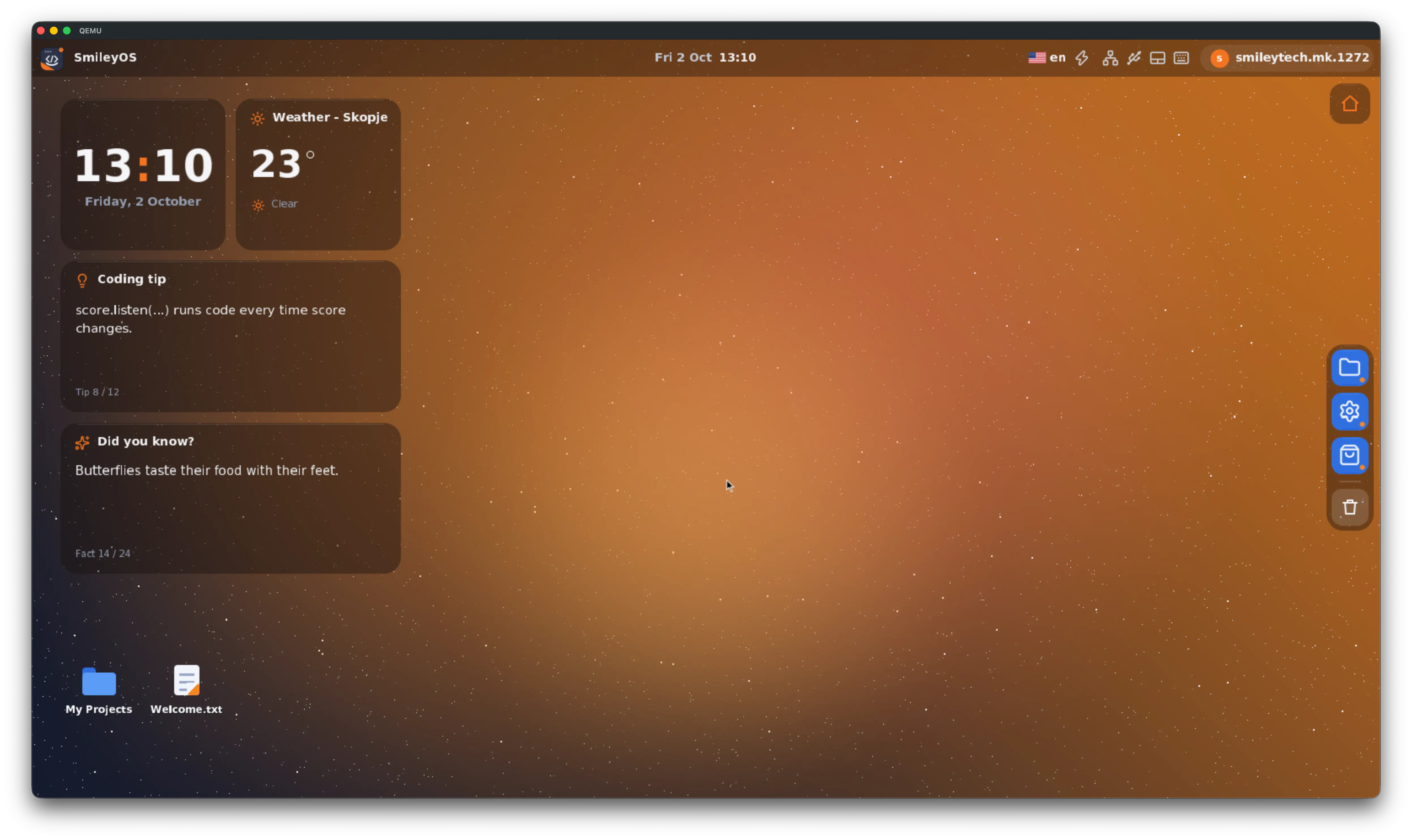Click the 'Butterflies taste their food' fact text
Image resolution: width=1412 pixels, height=840 pixels.
[207, 470]
